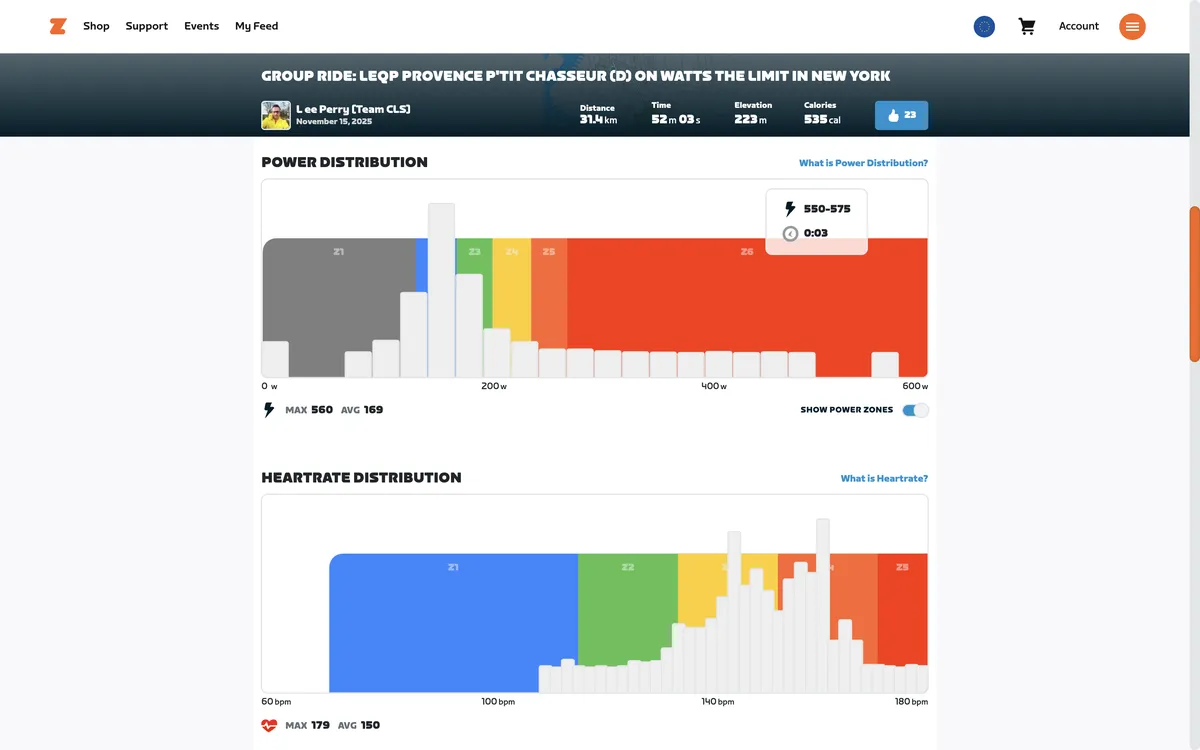
Task: Click the Time 52m 03s stat
Action: [x=676, y=114]
